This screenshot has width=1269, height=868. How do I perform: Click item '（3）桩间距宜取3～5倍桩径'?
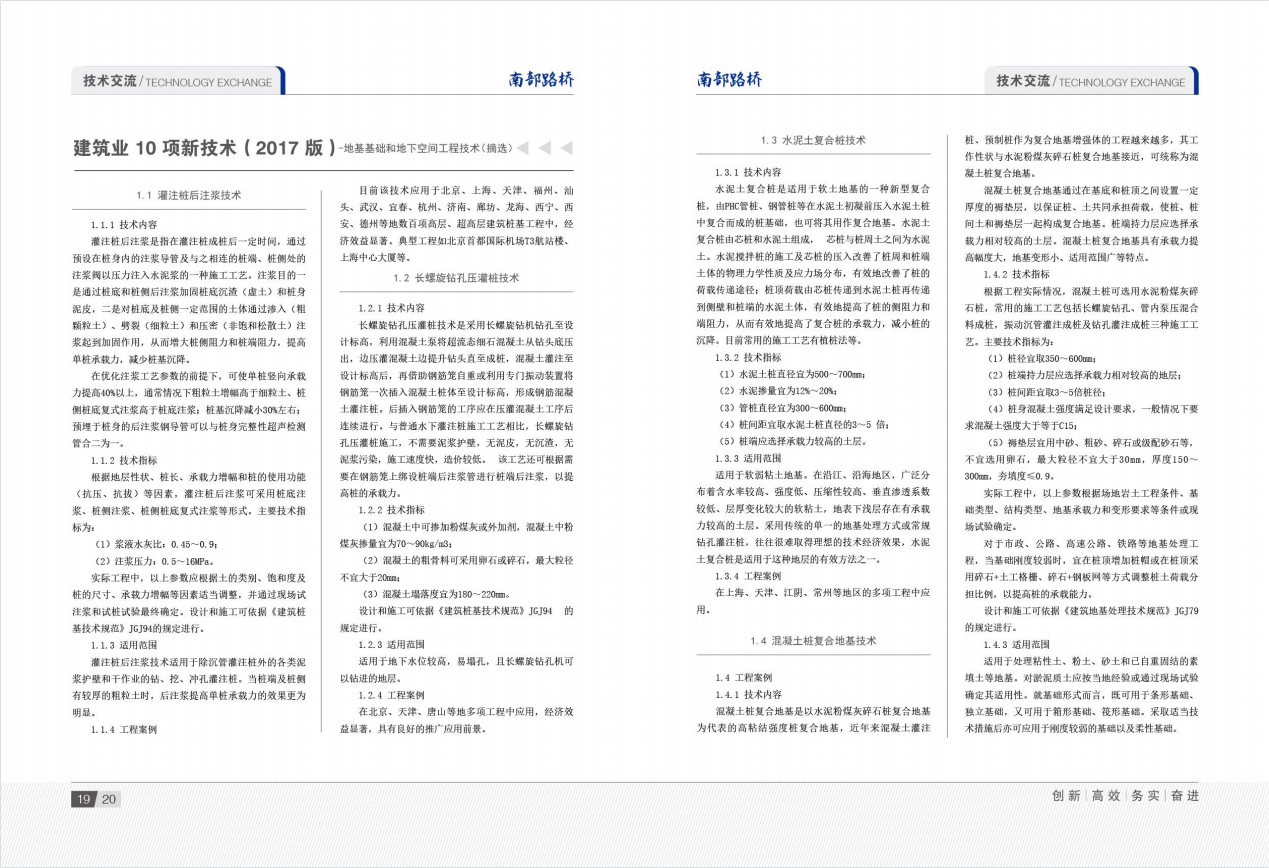click(x=1044, y=392)
